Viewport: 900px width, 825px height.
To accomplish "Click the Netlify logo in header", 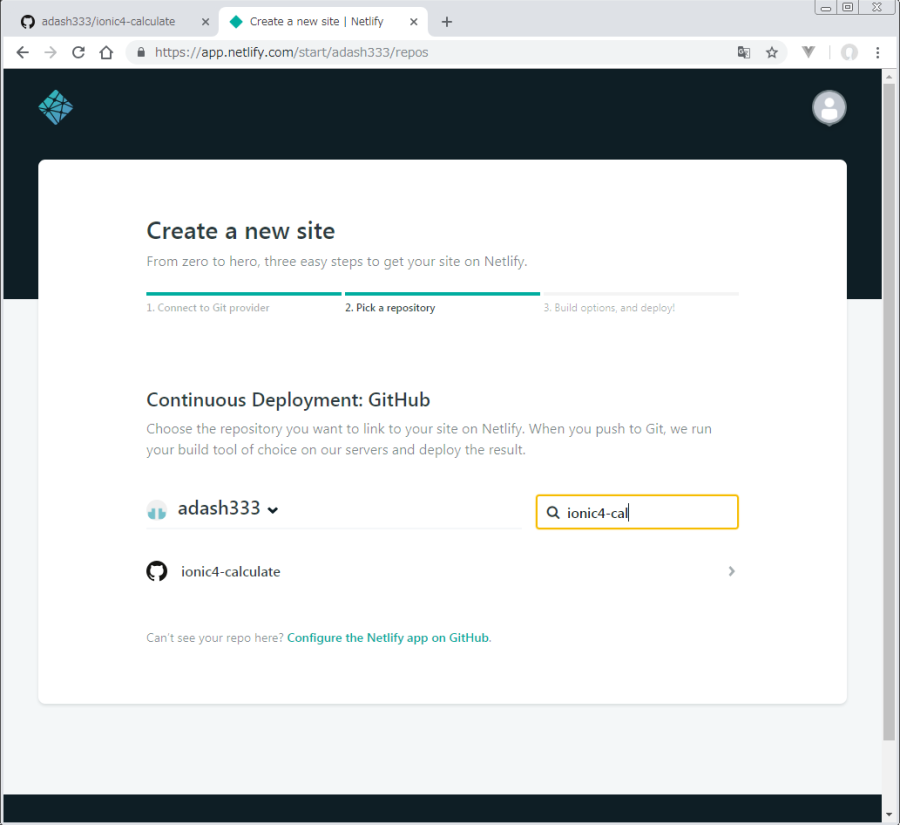I will (56, 108).
